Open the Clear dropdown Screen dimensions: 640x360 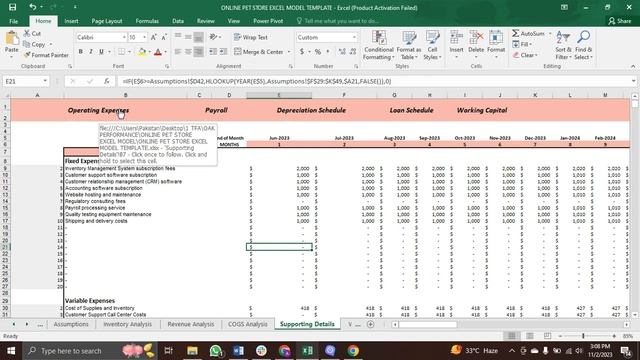[x=525, y=55]
